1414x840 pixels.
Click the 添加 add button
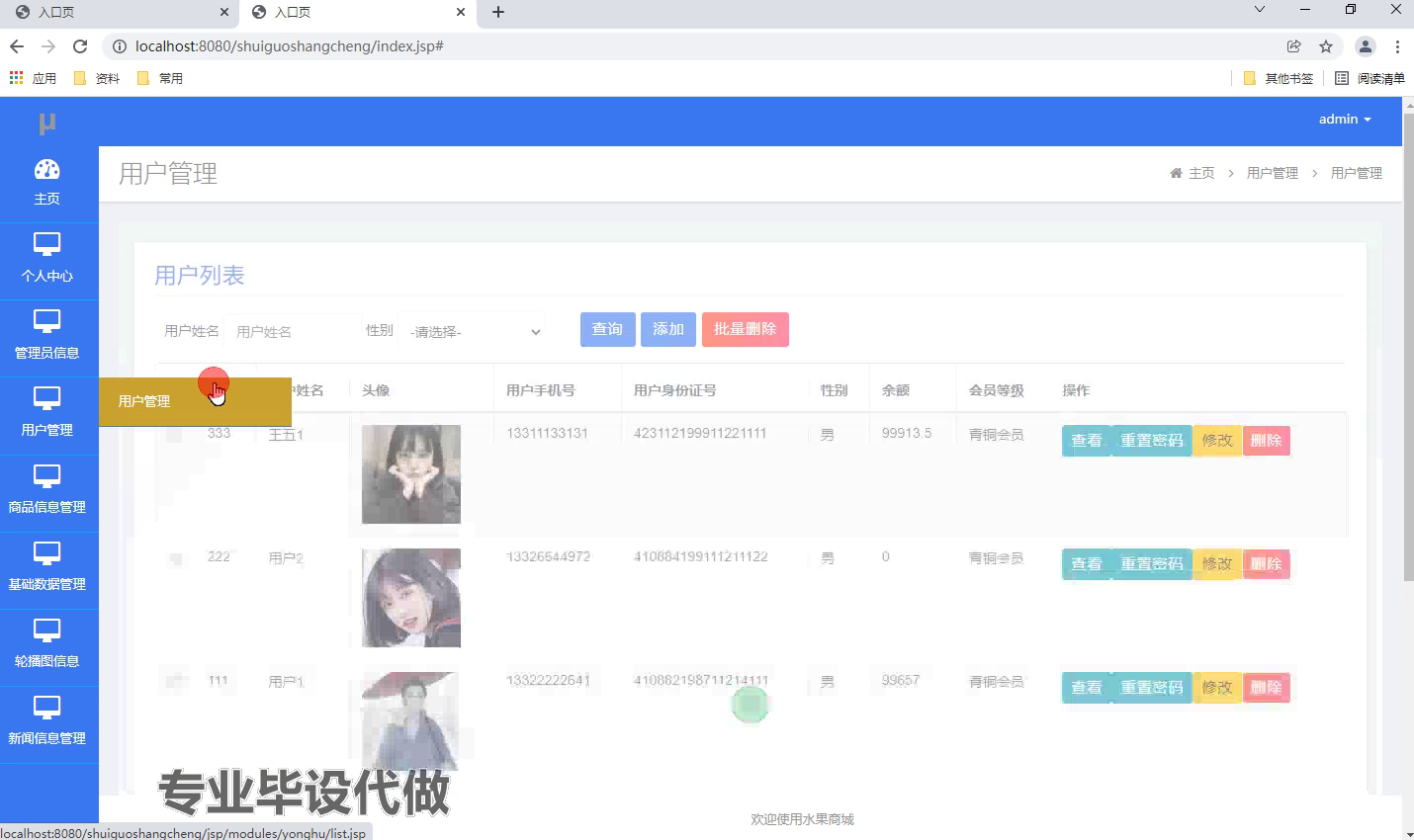(x=668, y=329)
